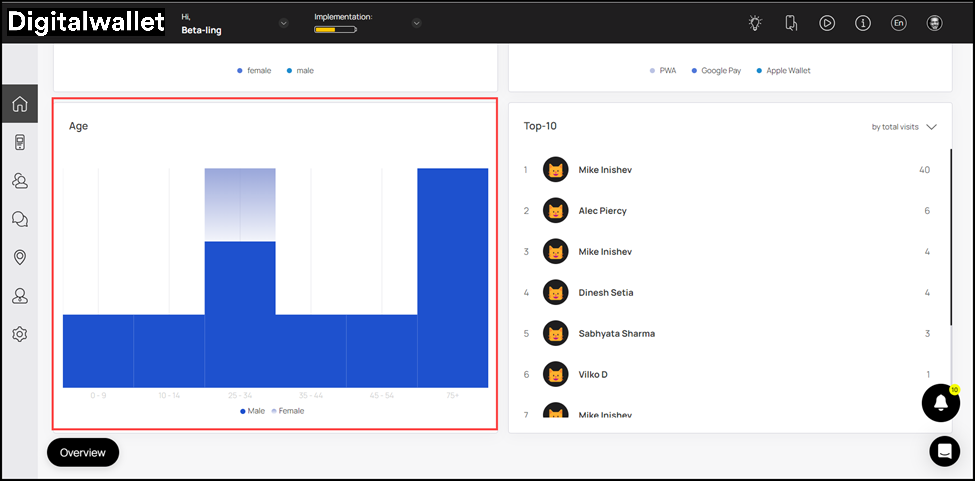Toggle the Male legend in Age chart
This screenshot has height=481, width=975.
coord(252,411)
